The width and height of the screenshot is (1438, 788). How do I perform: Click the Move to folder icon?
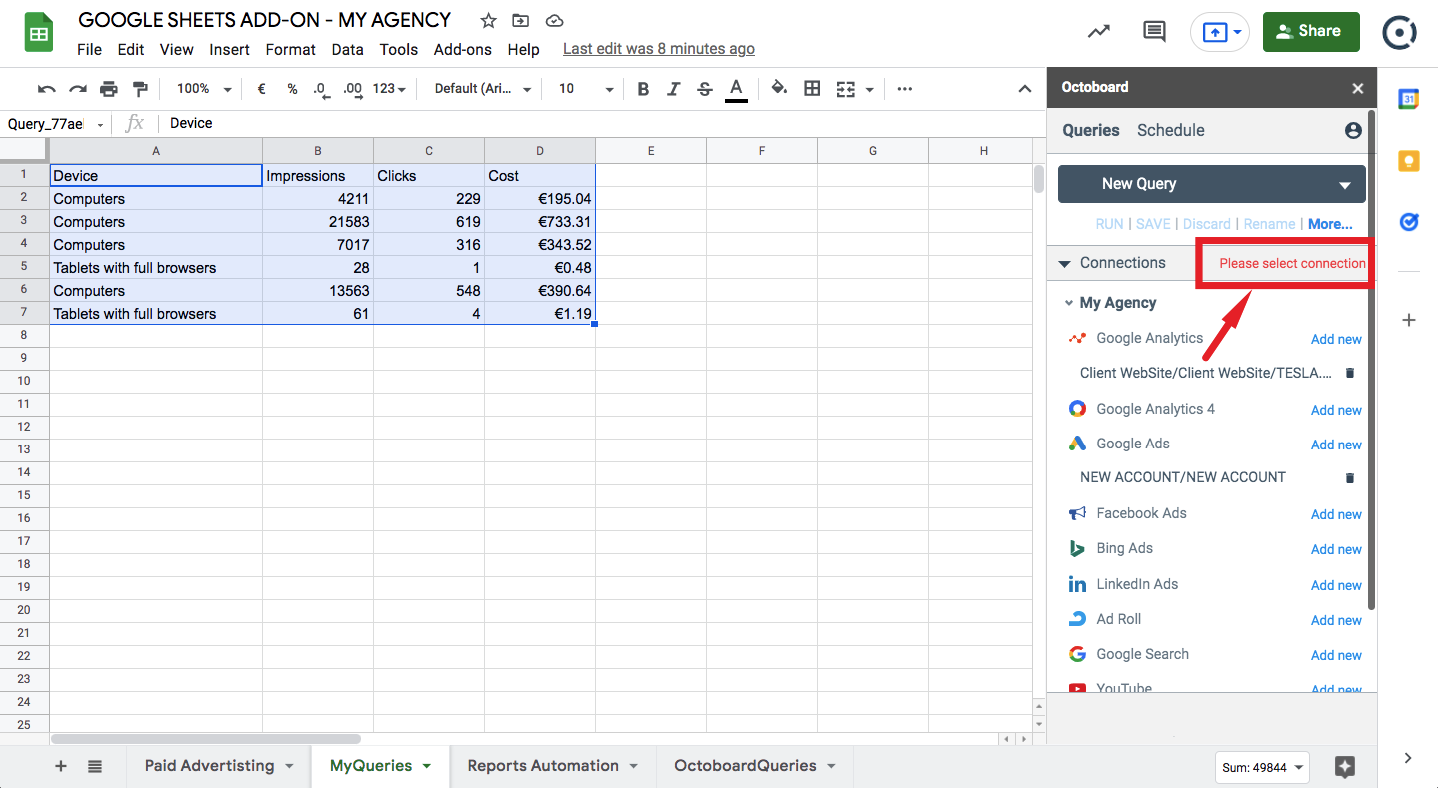[x=520, y=21]
